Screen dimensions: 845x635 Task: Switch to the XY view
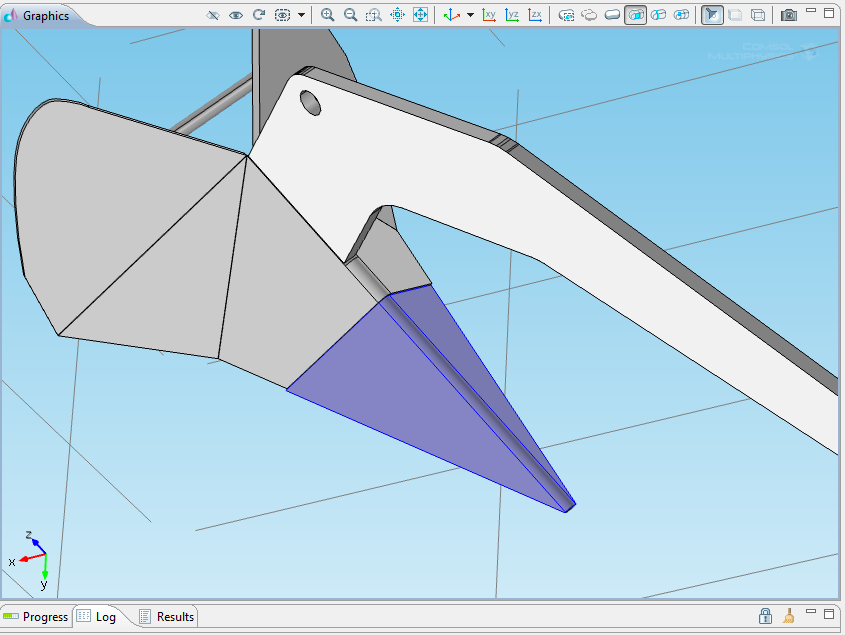[489, 15]
